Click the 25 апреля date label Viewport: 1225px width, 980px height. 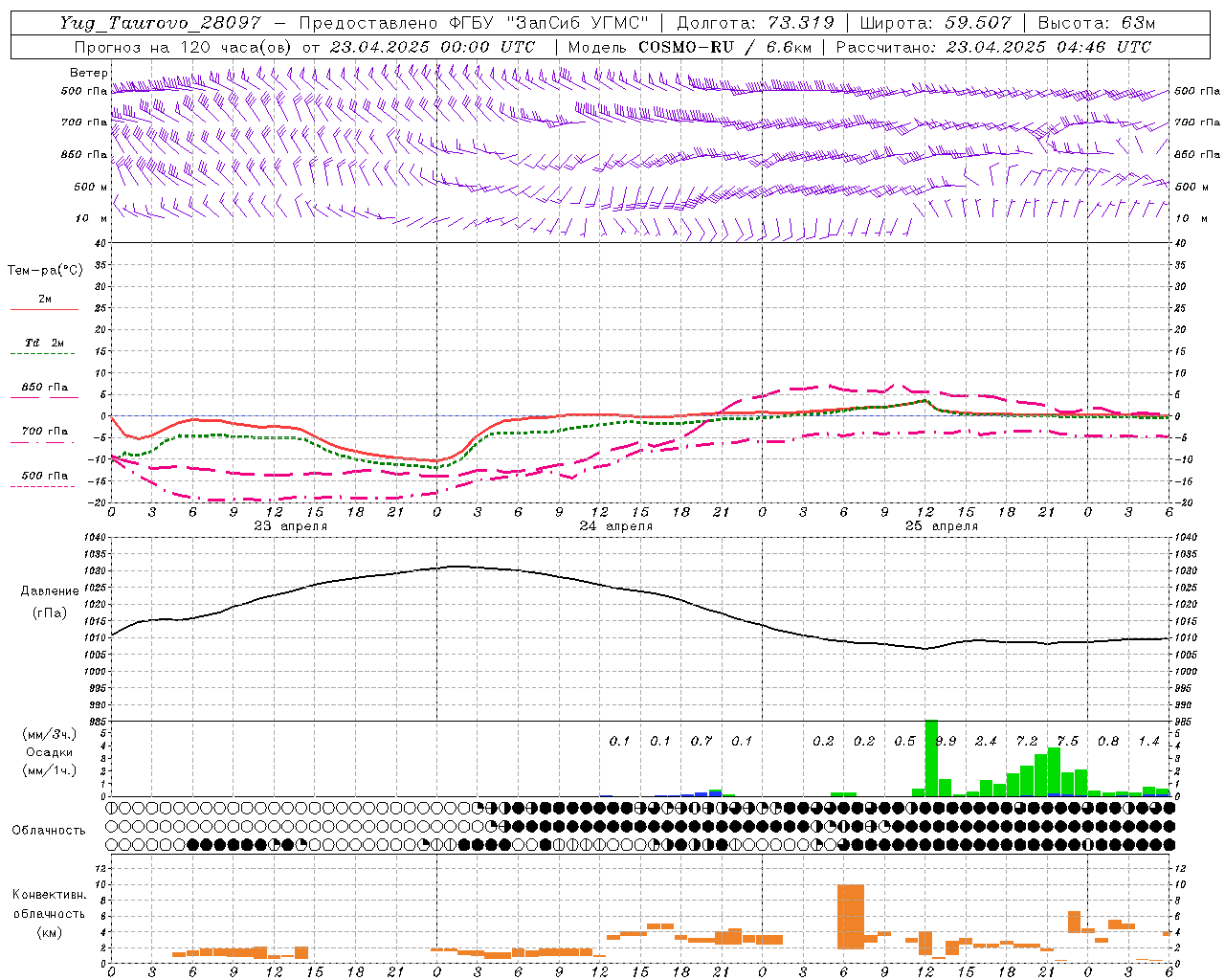(x=942, y=526)
